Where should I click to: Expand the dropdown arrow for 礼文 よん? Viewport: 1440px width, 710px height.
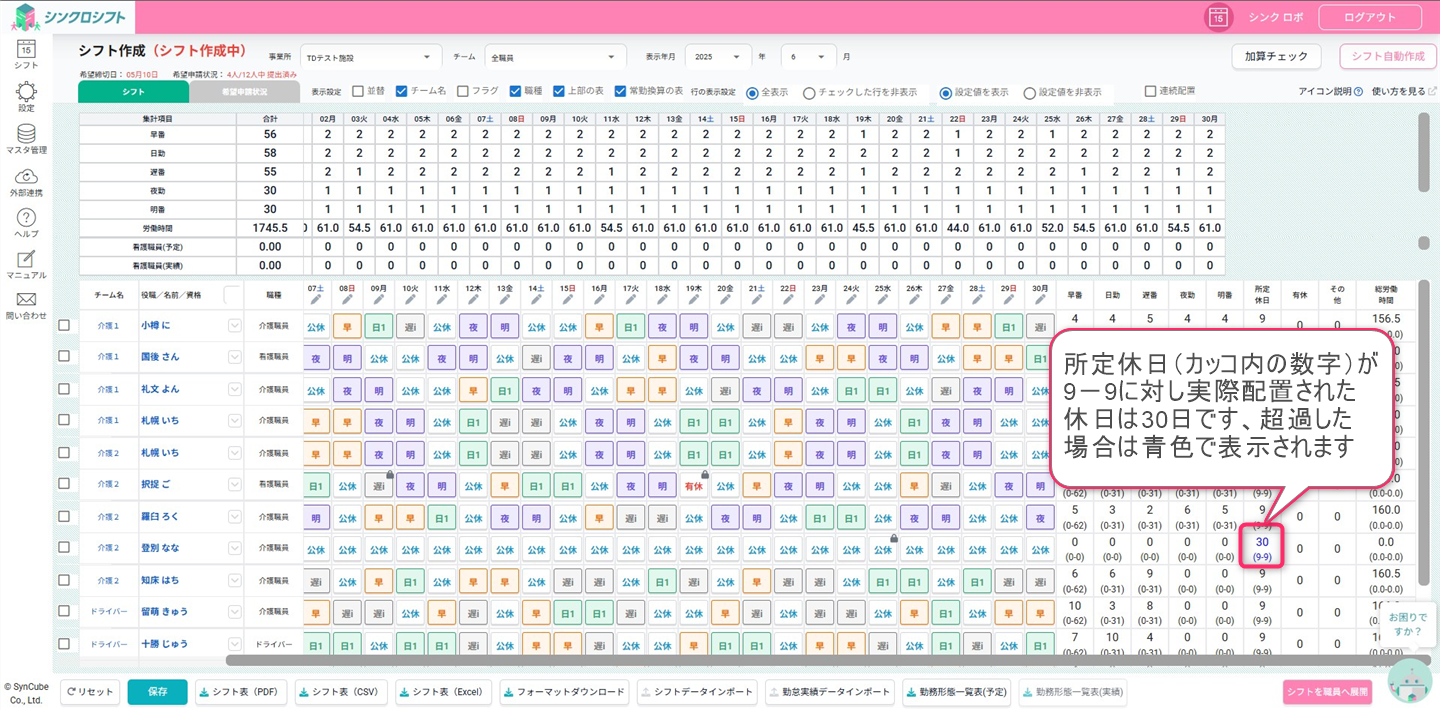pyautogui.click(x=235, y=389)
